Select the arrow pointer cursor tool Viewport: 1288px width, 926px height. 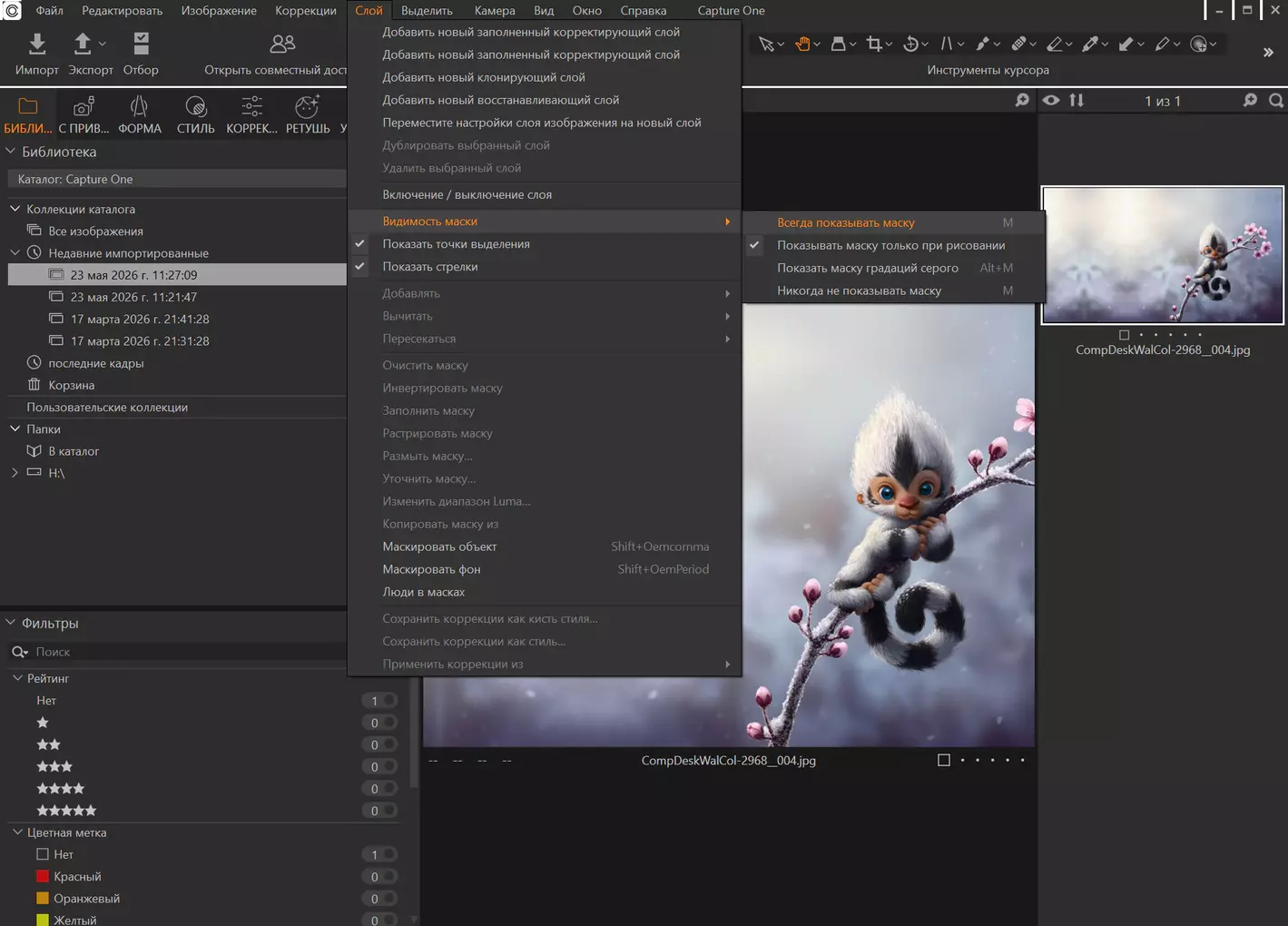(x=767, y=44)
